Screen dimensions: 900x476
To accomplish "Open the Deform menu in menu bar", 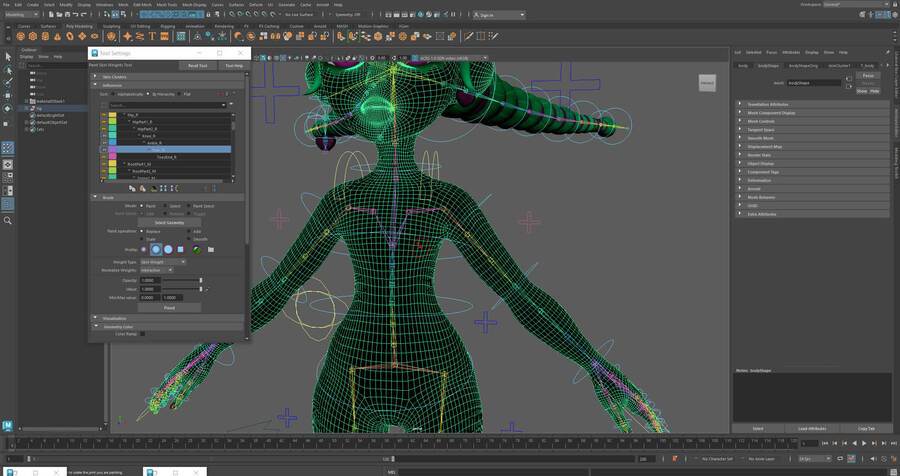I will click(x=256, y=4).
